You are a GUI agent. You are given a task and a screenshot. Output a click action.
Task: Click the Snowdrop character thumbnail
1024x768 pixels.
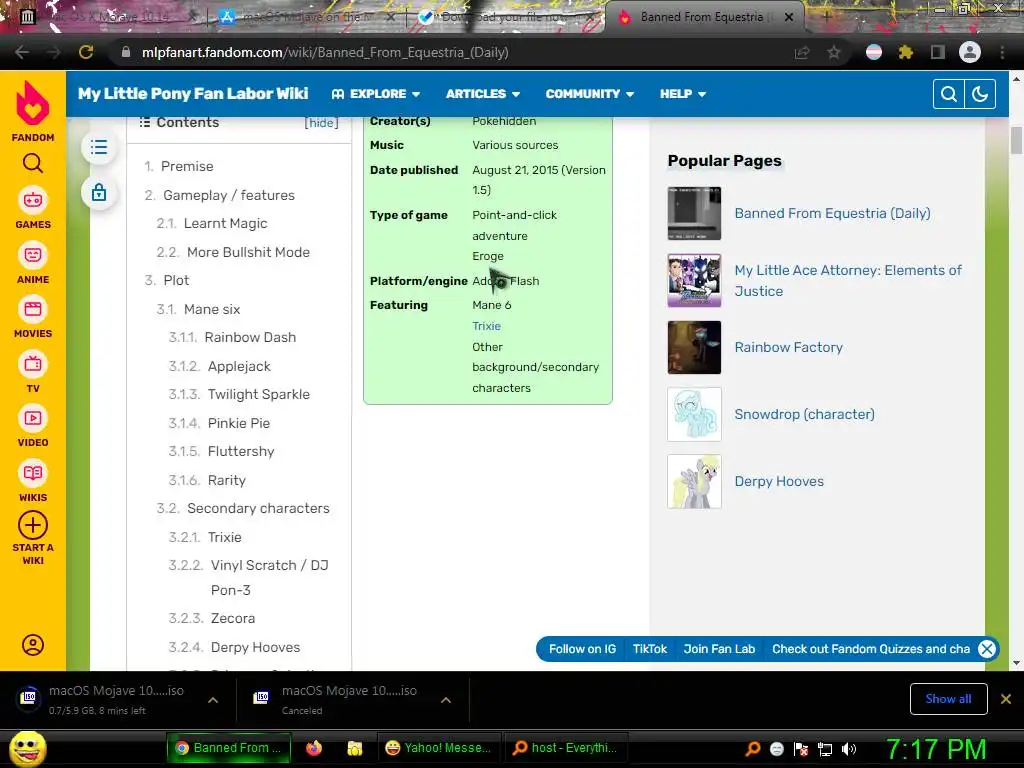694,414
